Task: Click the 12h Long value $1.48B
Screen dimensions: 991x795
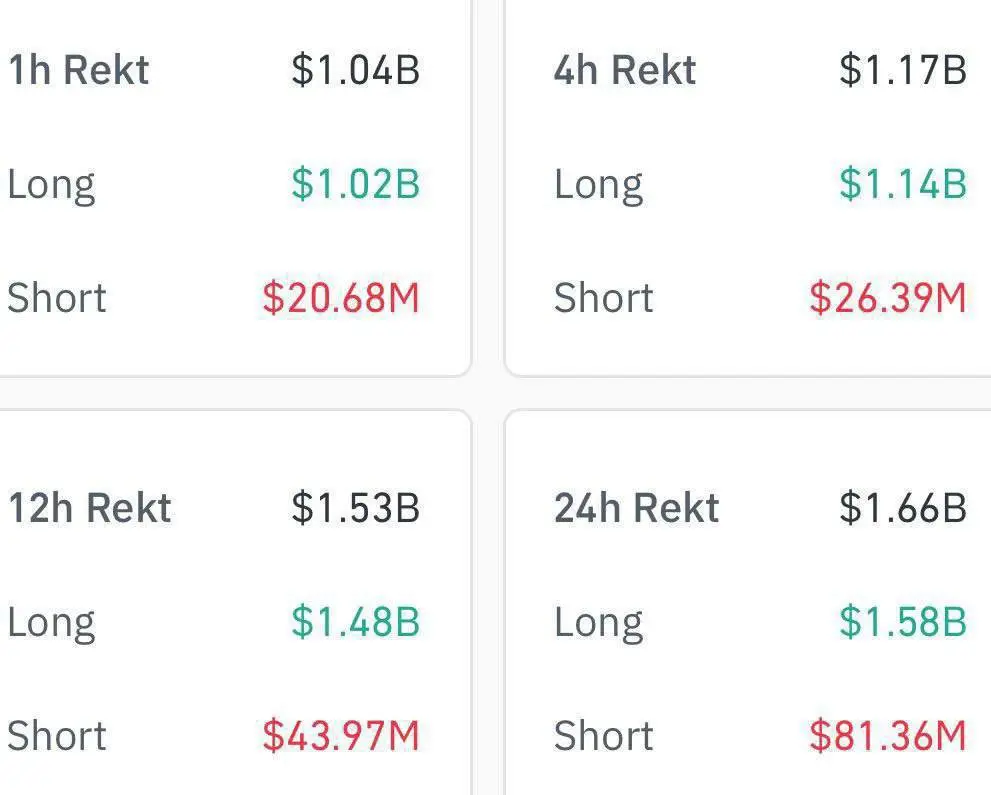Action: [356, 622]
